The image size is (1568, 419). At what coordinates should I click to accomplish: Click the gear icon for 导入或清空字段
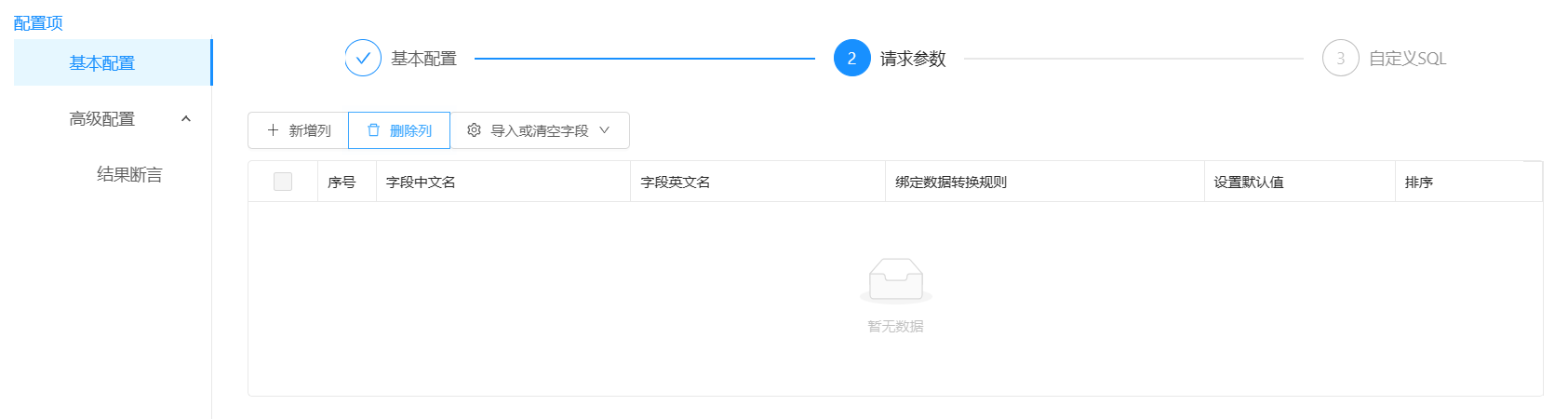coord(474,130)
